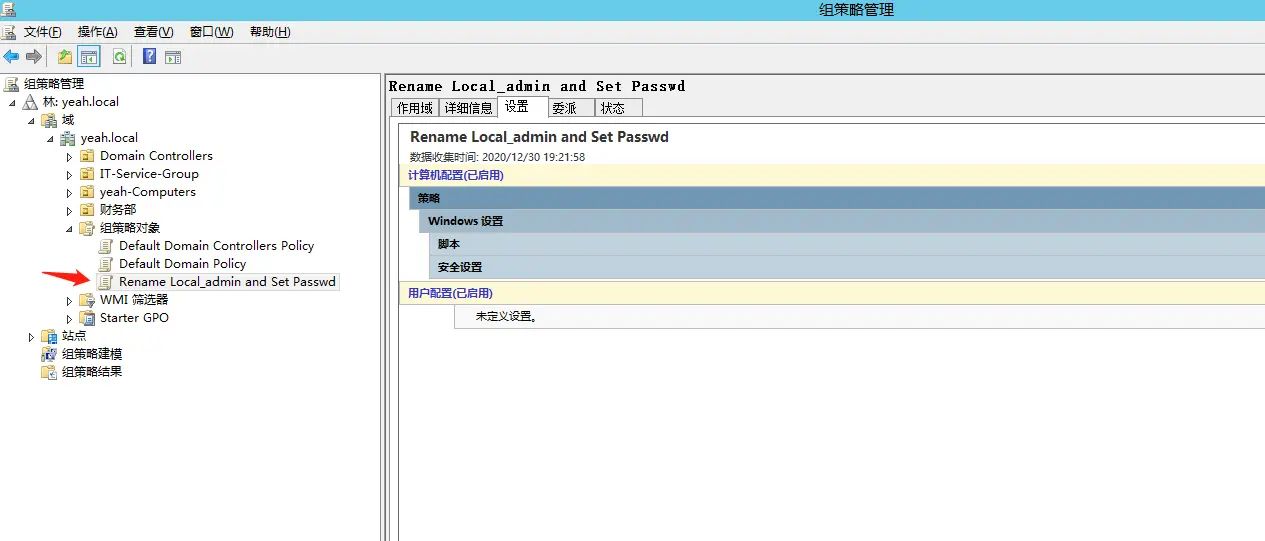Open Help via the question mark icon

(x=149, y=57)
